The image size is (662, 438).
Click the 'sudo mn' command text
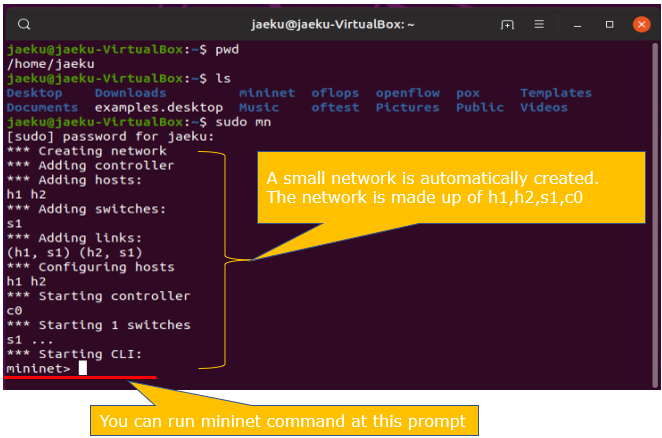(243, 122)
